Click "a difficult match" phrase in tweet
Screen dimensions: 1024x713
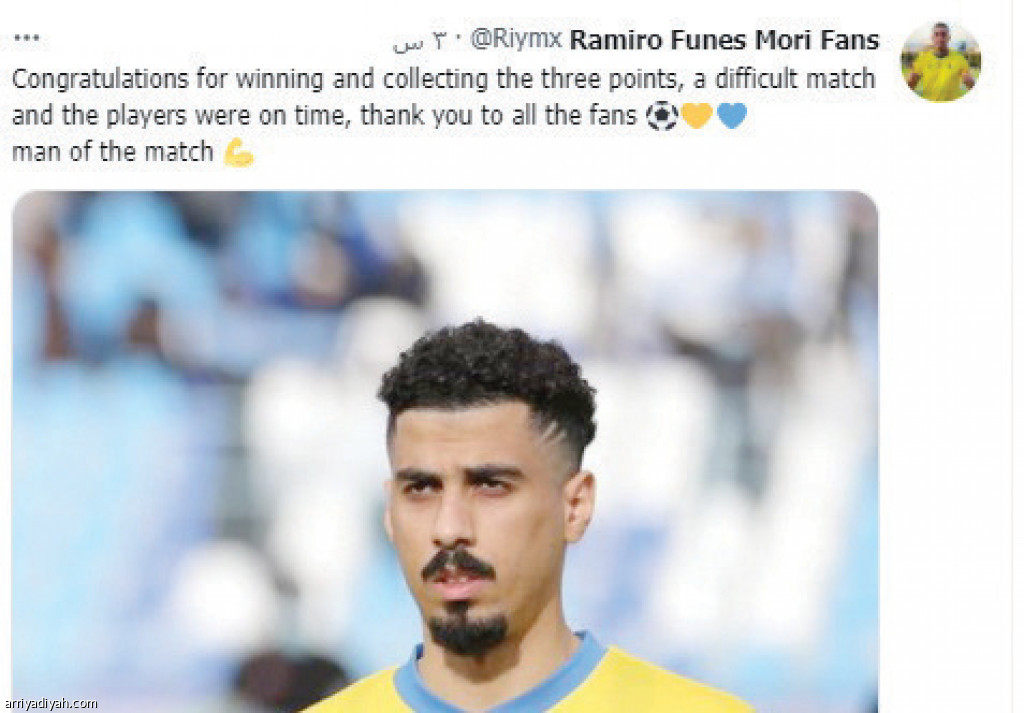784,78
